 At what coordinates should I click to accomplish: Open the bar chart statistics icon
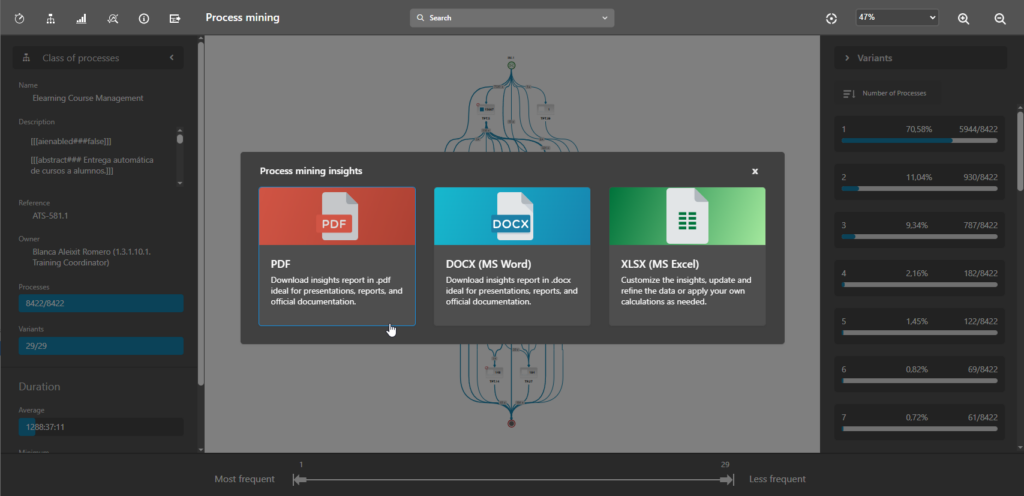point(82,18)
